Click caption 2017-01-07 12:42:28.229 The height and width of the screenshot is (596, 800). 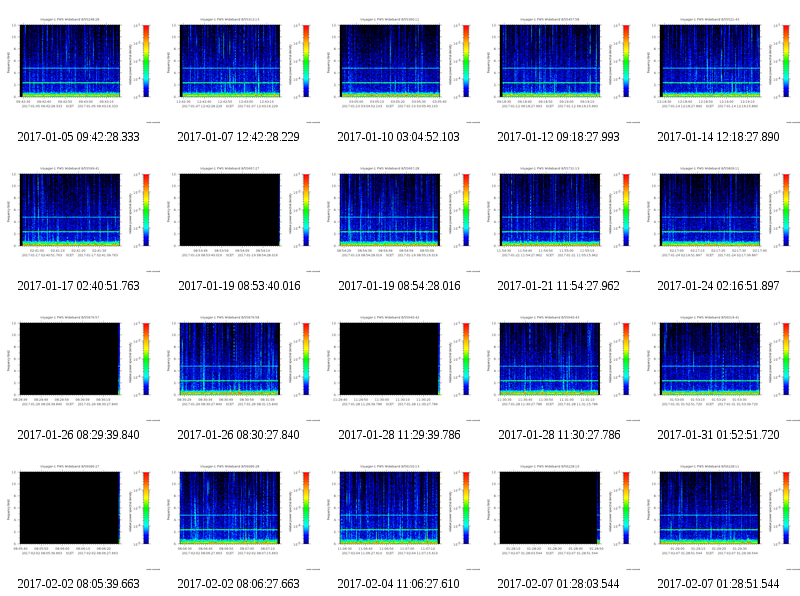tap(238, 137)
